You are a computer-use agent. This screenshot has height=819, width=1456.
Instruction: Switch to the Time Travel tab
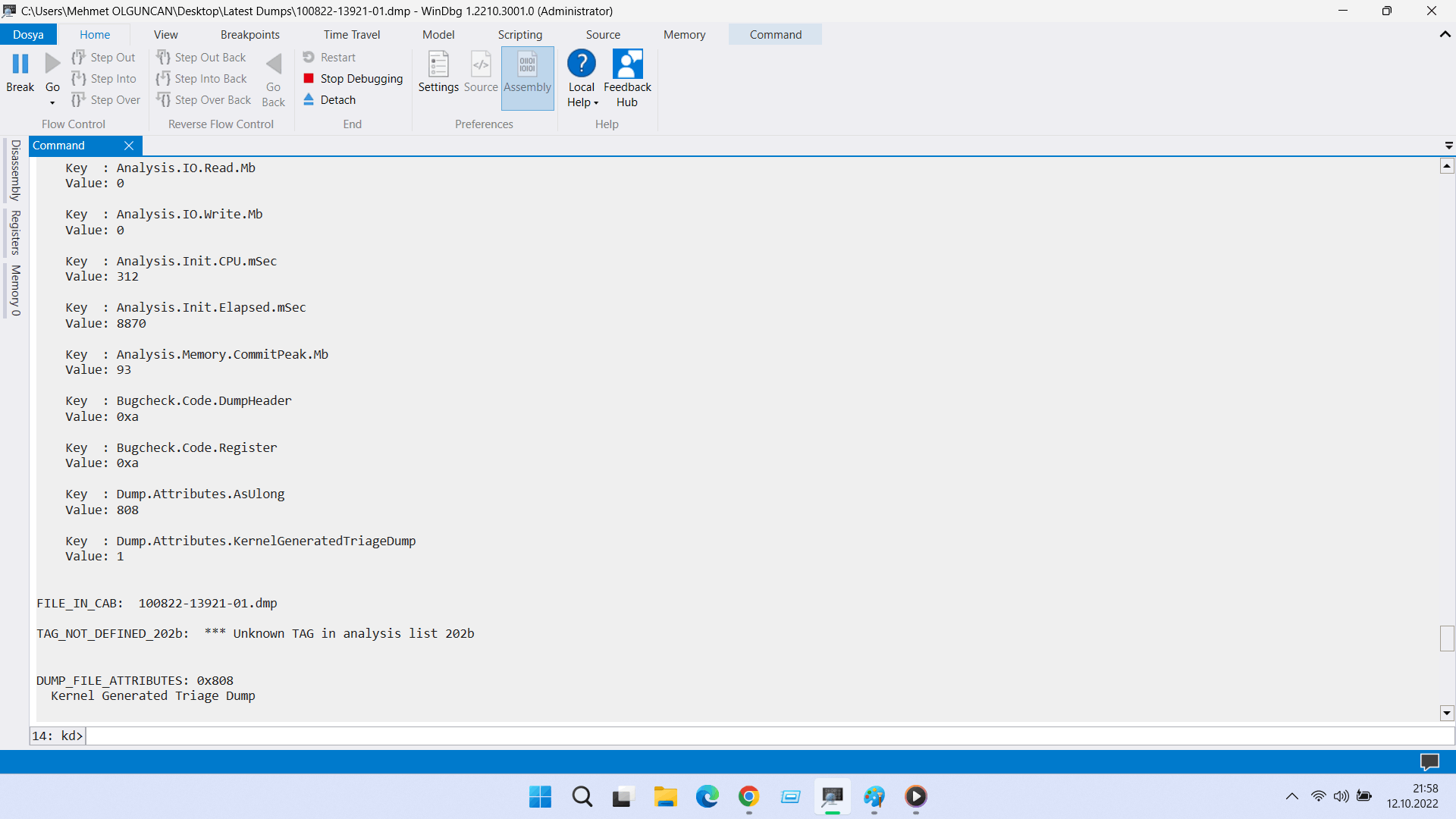351,34
